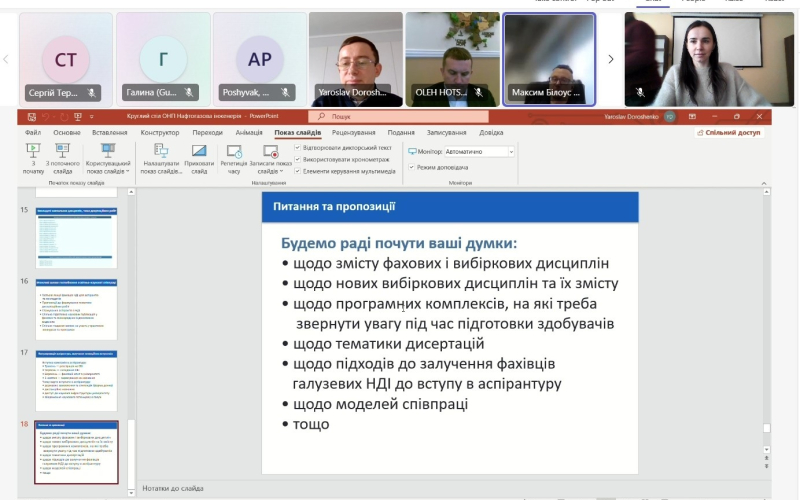Select slide 18 thumbnail
The width and height of the screenshot is (800, 500).
[76, 453]
